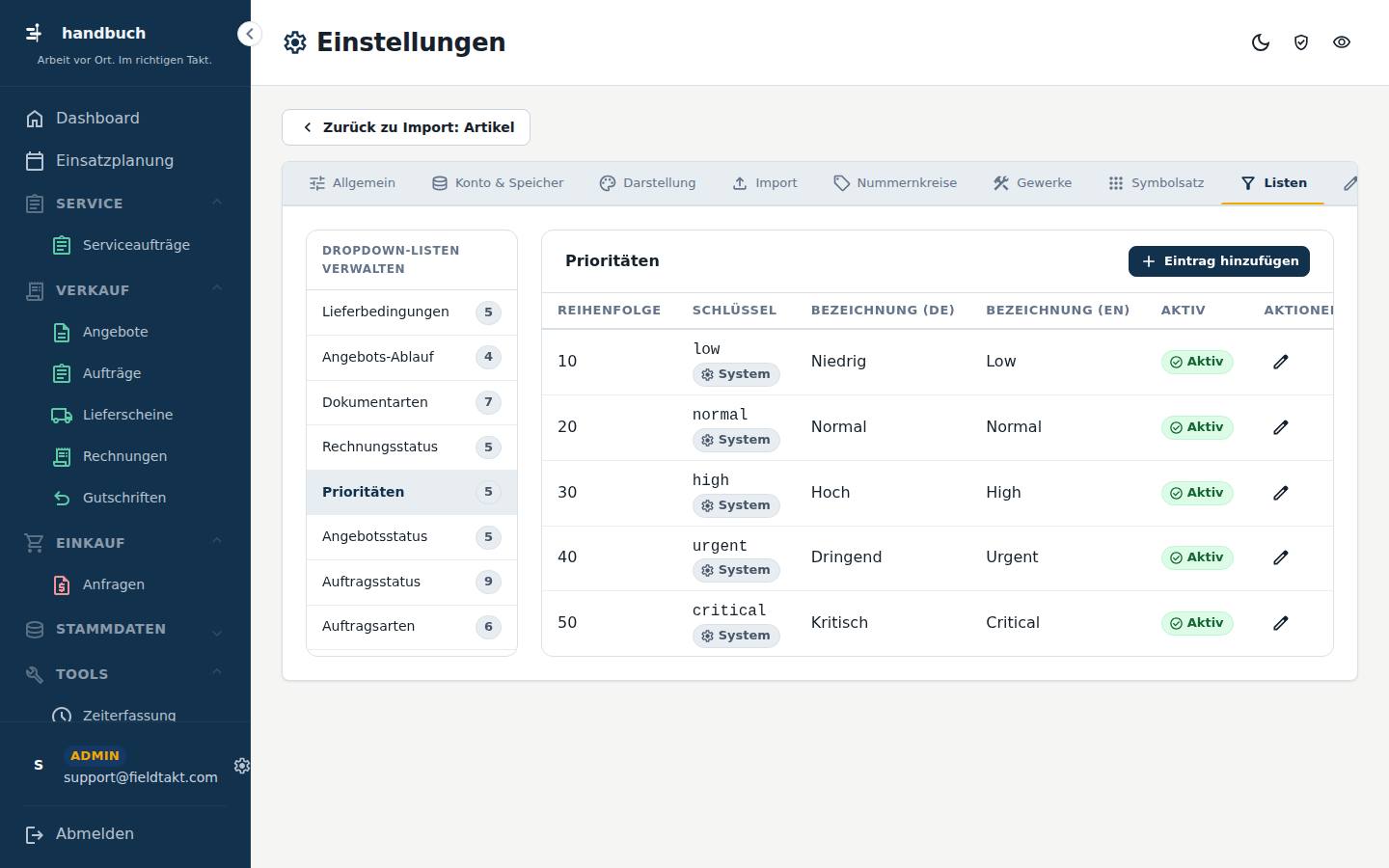Open the Import tab
Image resolution: width=1389 pixels, height=868 pixels.
[765, 183]
